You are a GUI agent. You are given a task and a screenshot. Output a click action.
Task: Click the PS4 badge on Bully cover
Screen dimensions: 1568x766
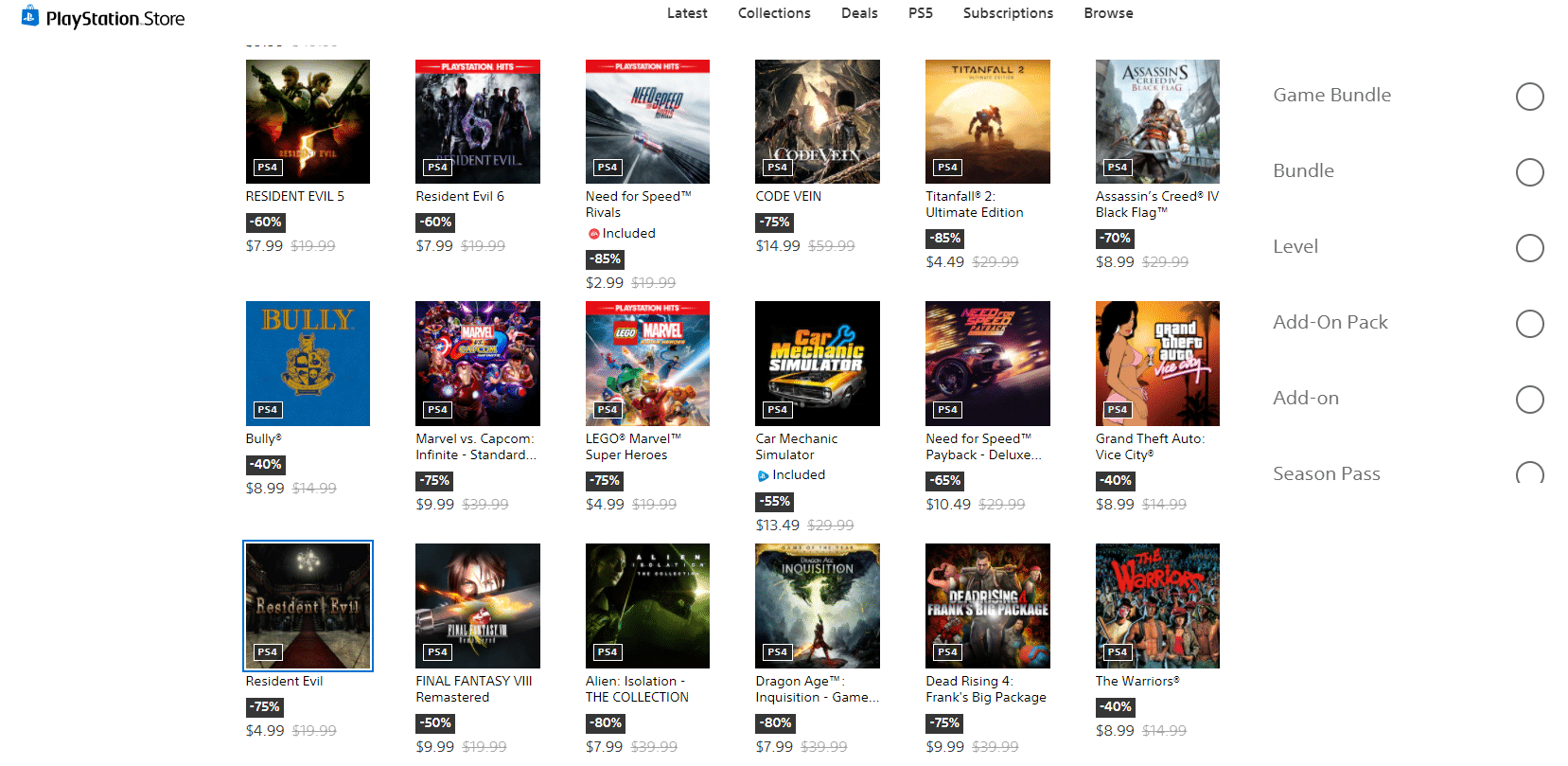coord(268,410)
